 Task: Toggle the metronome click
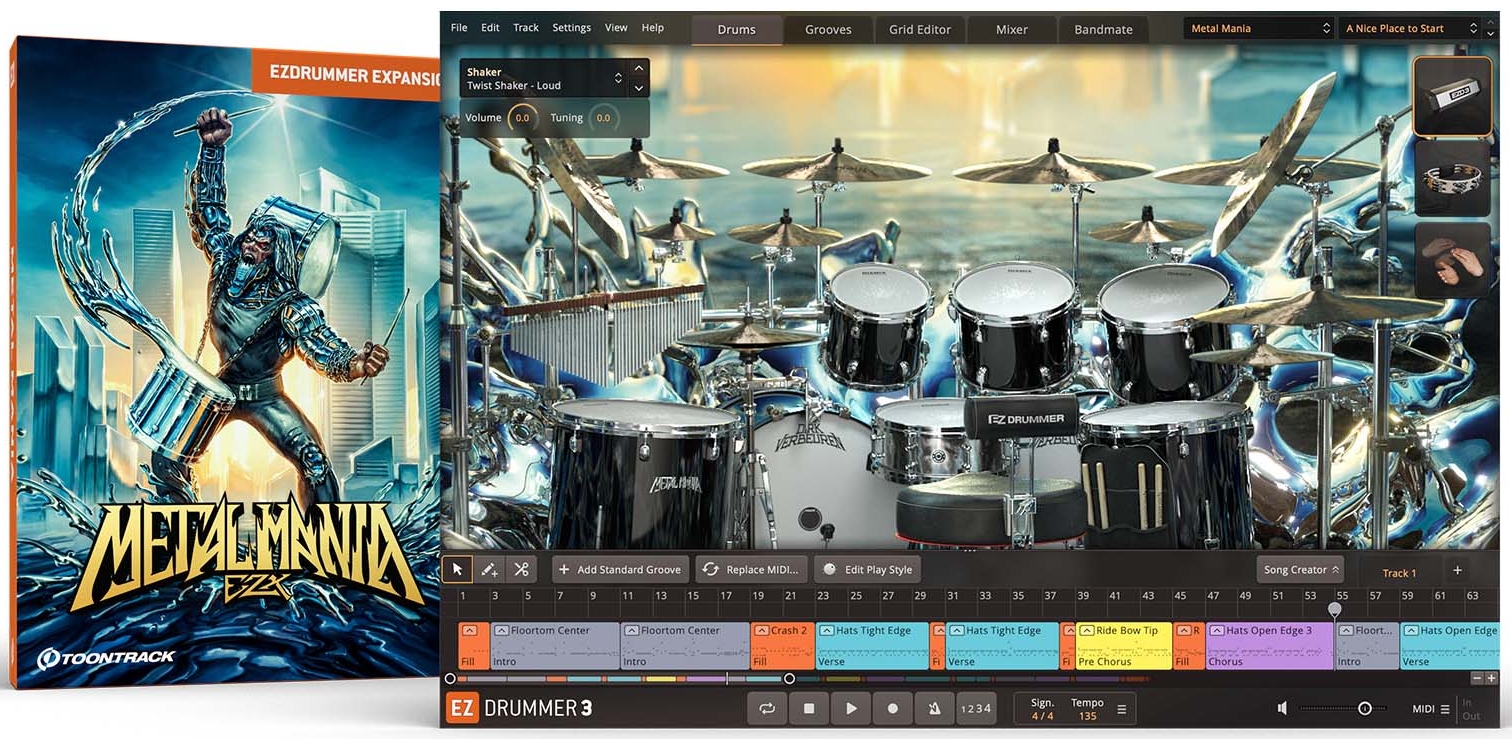pos(934,708)
